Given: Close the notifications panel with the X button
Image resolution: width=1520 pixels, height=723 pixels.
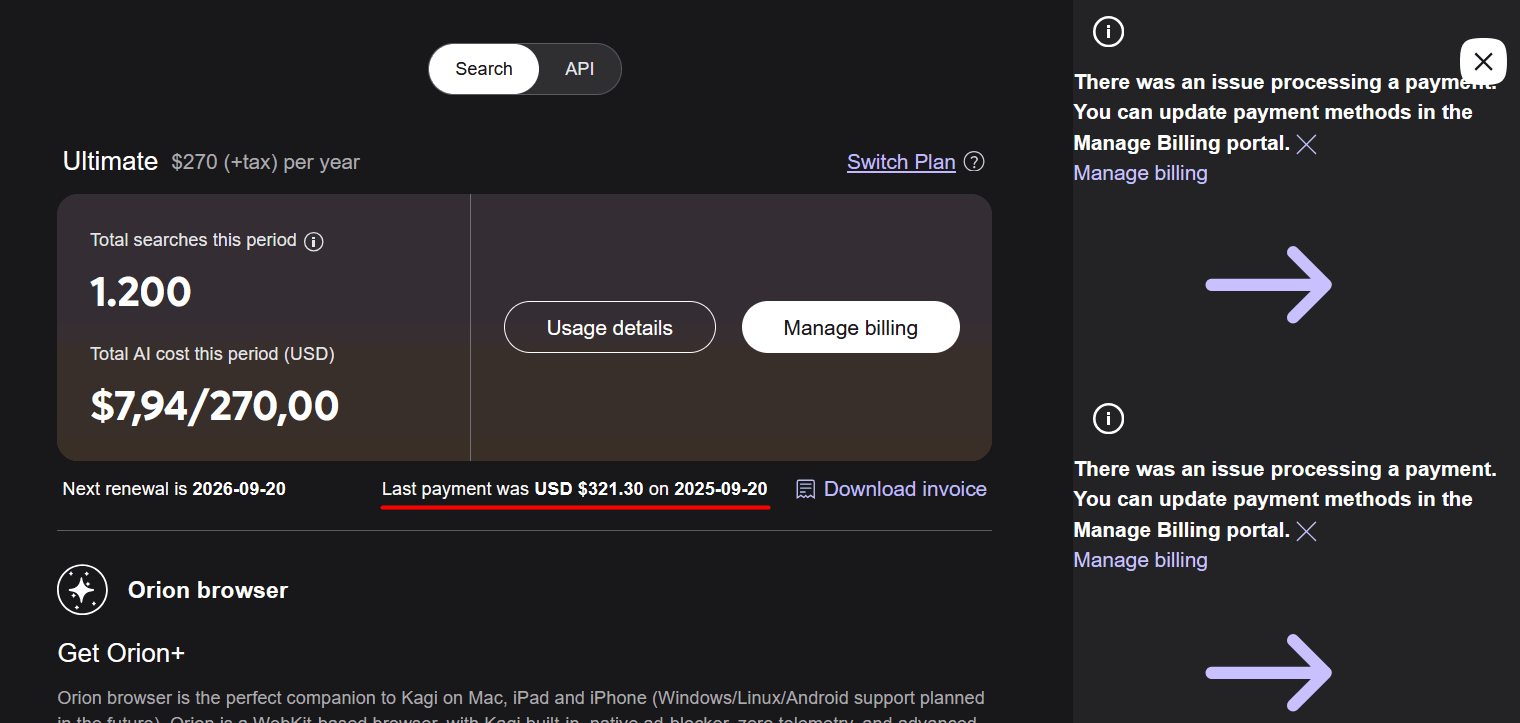Looking at the screenshot, I should (1483, 61).
